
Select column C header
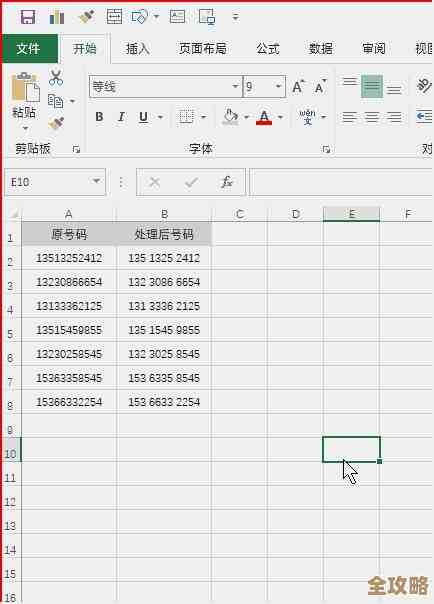coord(240,214)
